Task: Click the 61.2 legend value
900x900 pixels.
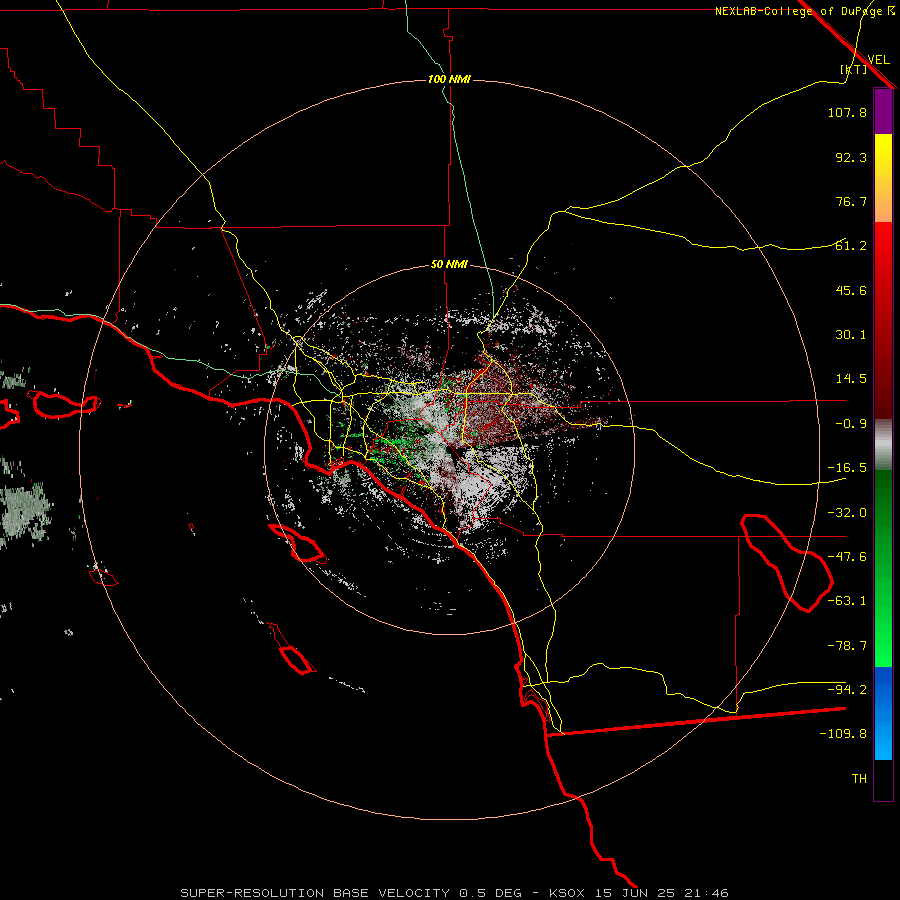Action: point(851,246)
